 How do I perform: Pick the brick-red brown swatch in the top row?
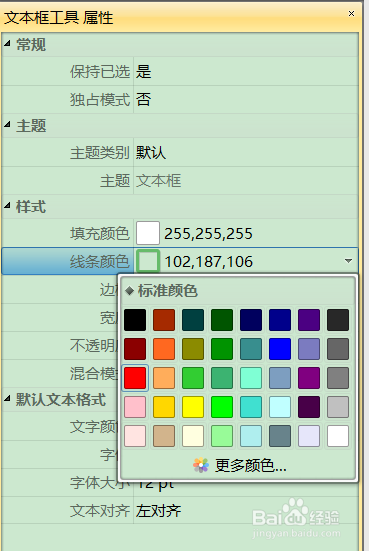164,320
